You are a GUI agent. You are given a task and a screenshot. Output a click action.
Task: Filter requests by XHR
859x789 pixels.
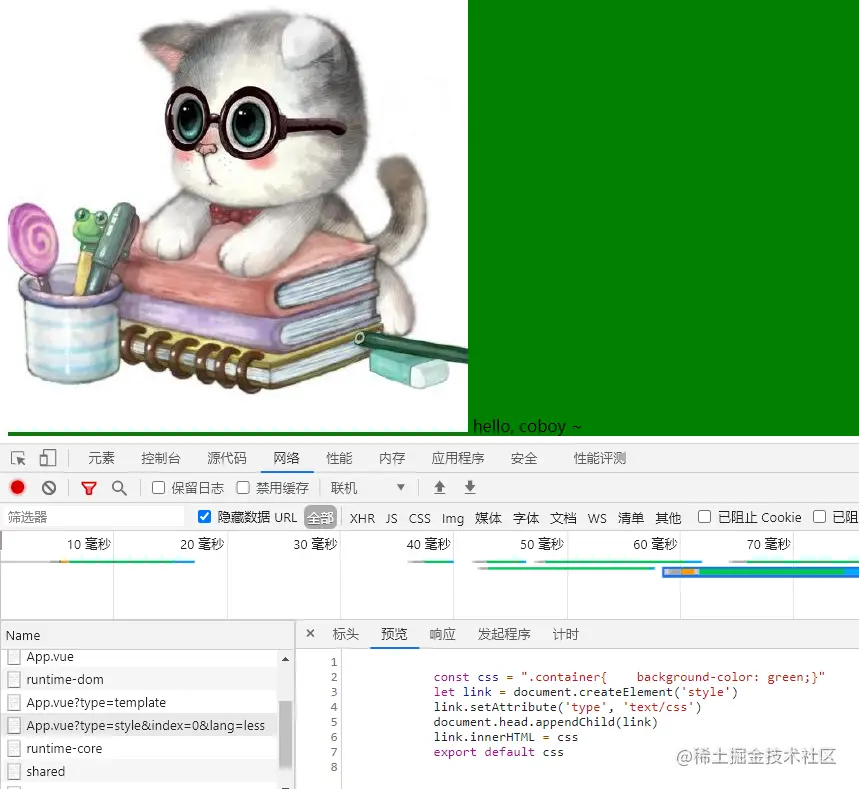tap(362, 518)
